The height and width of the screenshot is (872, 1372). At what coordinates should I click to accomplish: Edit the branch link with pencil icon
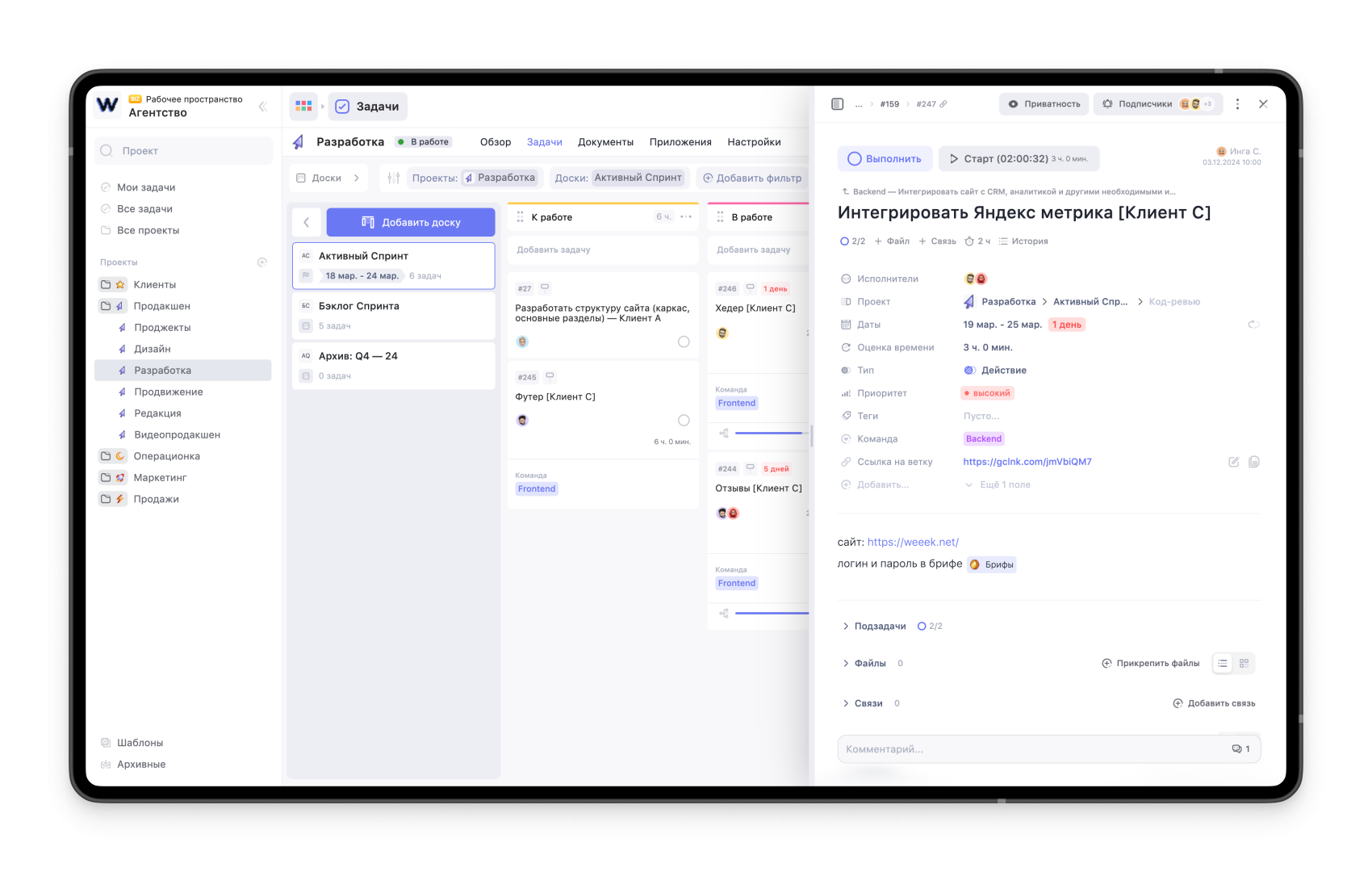click(1233, 462)
